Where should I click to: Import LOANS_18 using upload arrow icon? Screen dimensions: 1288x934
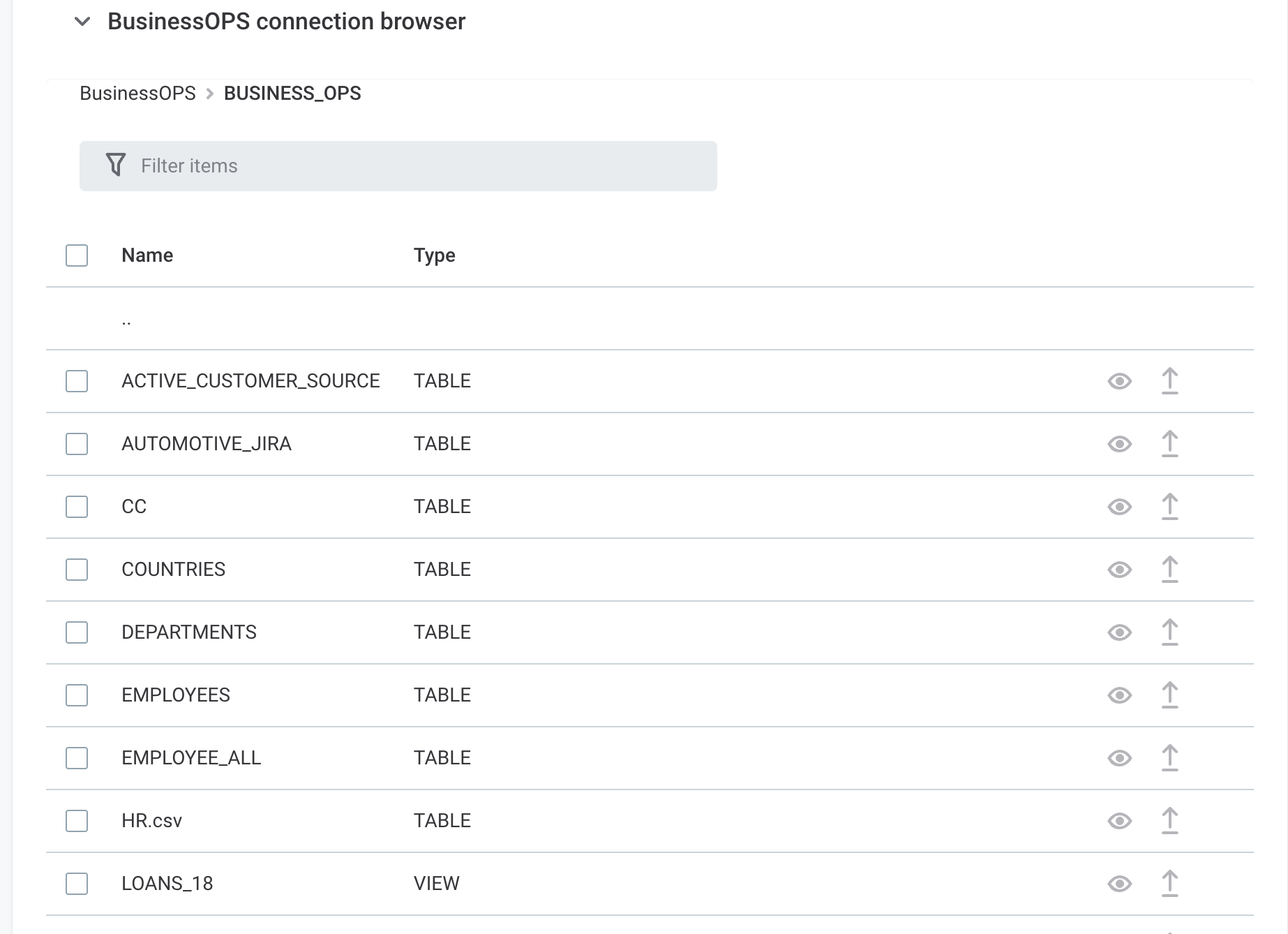coord(1169,884)
